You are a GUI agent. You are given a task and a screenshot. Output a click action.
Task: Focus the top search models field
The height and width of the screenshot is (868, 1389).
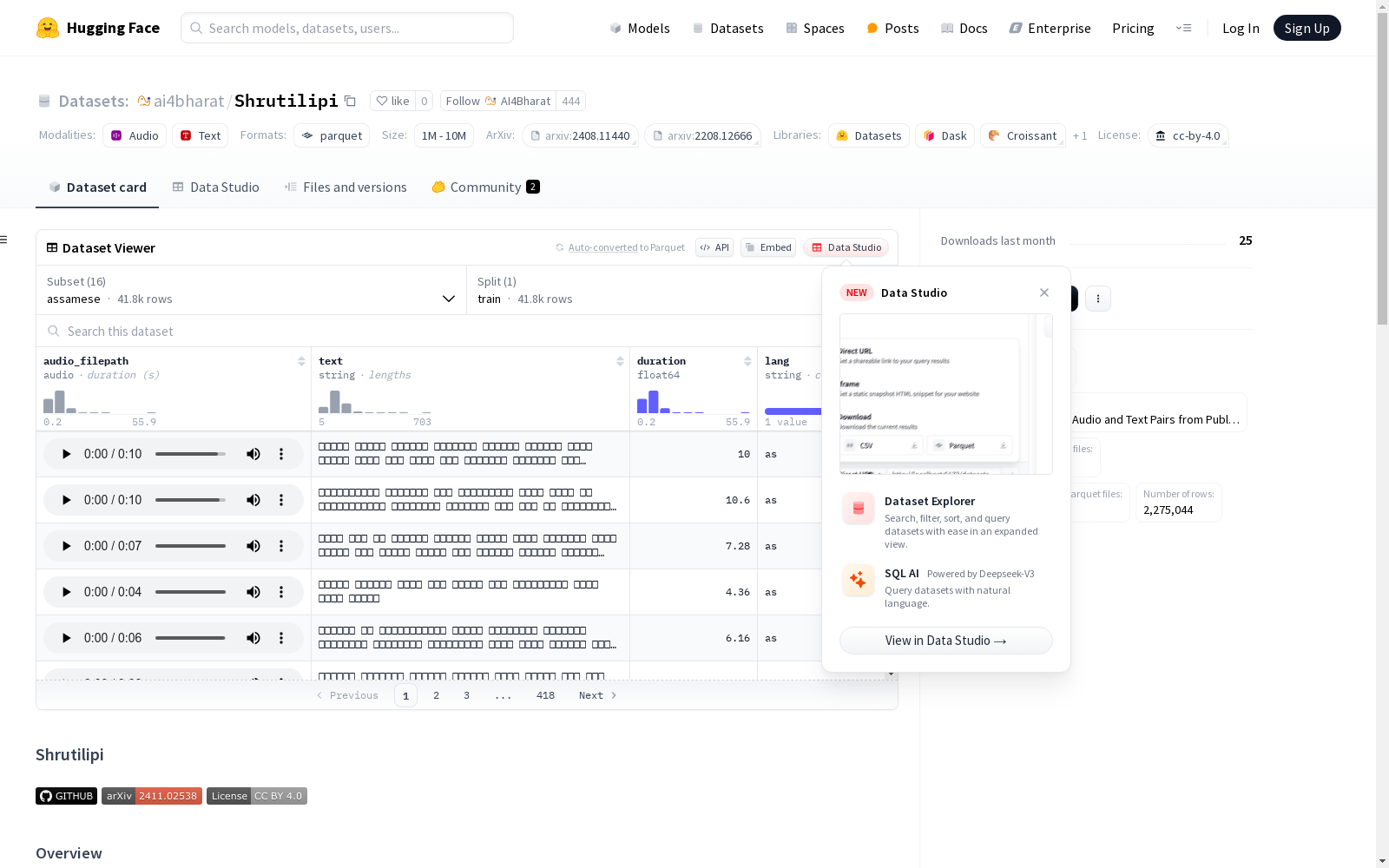[347, 28]
